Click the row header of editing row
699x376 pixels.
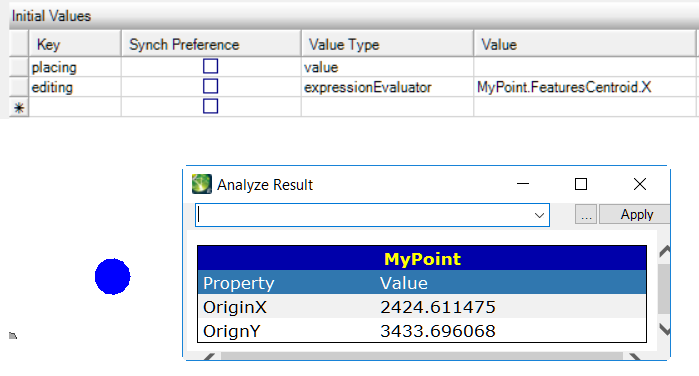click(19, 87)
